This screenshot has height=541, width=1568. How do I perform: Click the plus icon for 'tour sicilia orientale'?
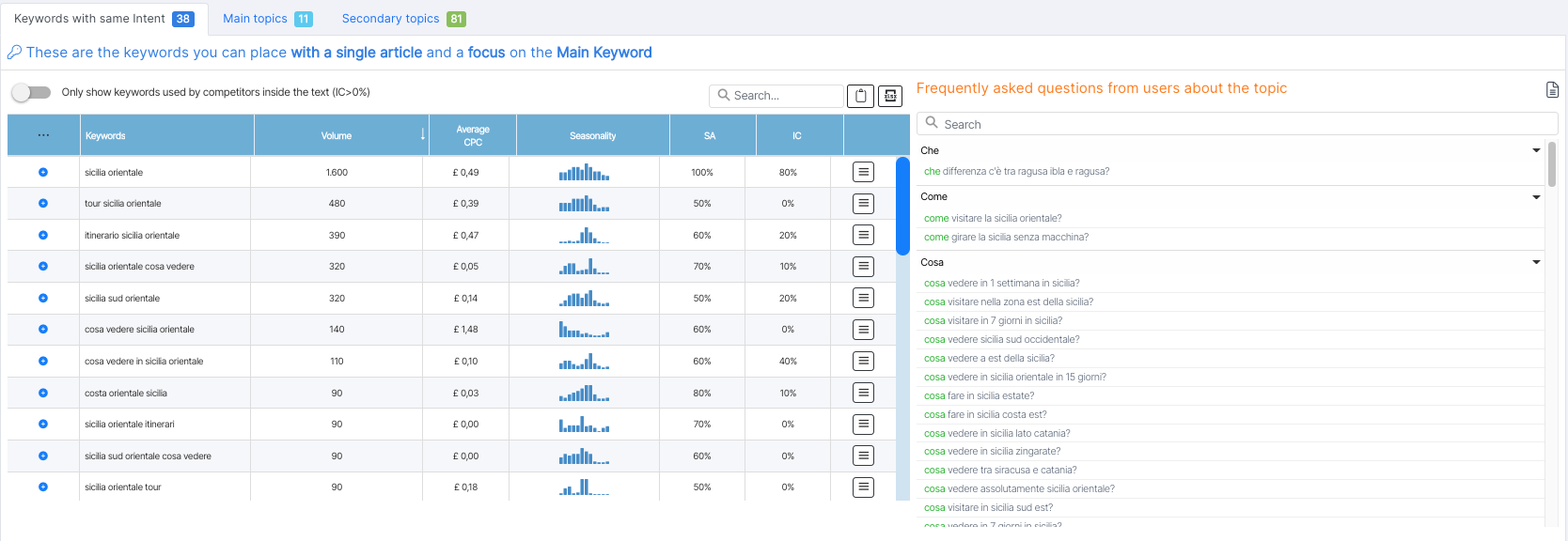43,204
